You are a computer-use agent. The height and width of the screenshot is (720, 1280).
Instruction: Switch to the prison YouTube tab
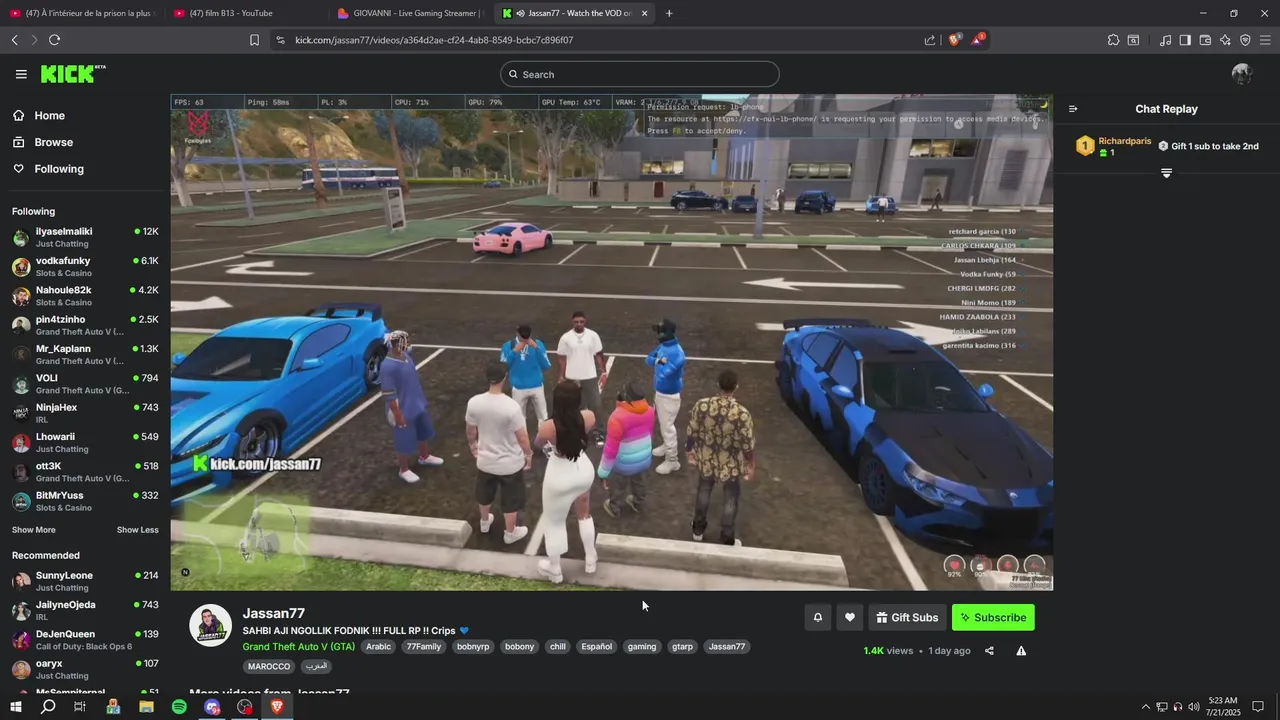pos(82,13)
